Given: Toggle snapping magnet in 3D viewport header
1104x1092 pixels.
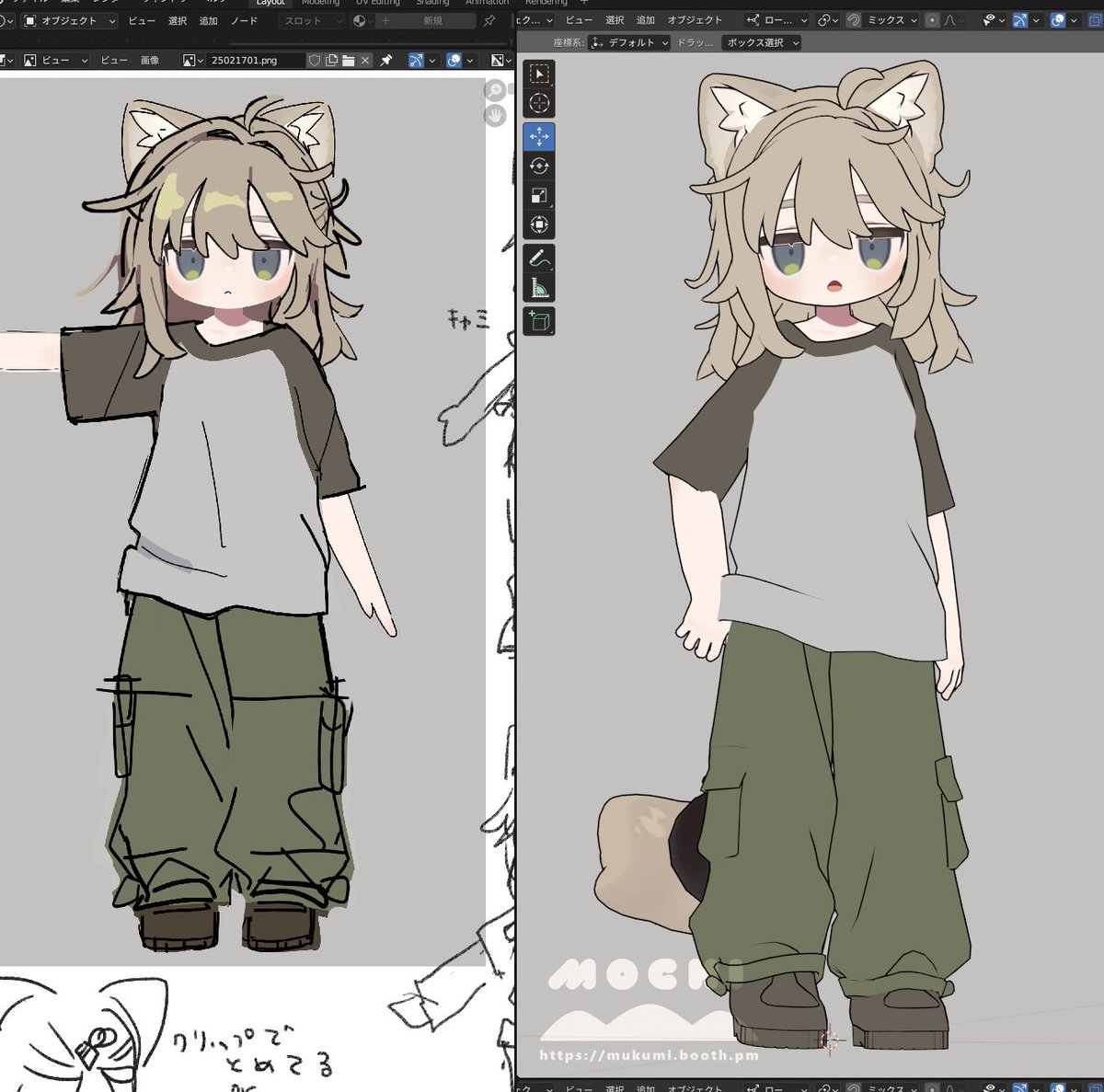Looking at the screenshot, I should tap(853, 19).
